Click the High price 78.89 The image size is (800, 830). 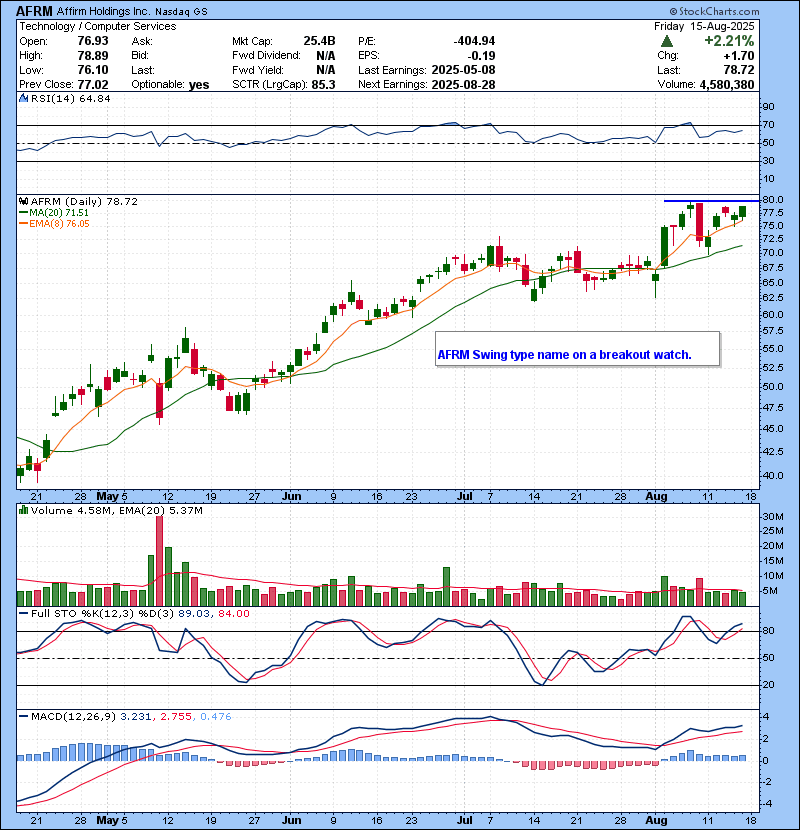click(93, 56)
